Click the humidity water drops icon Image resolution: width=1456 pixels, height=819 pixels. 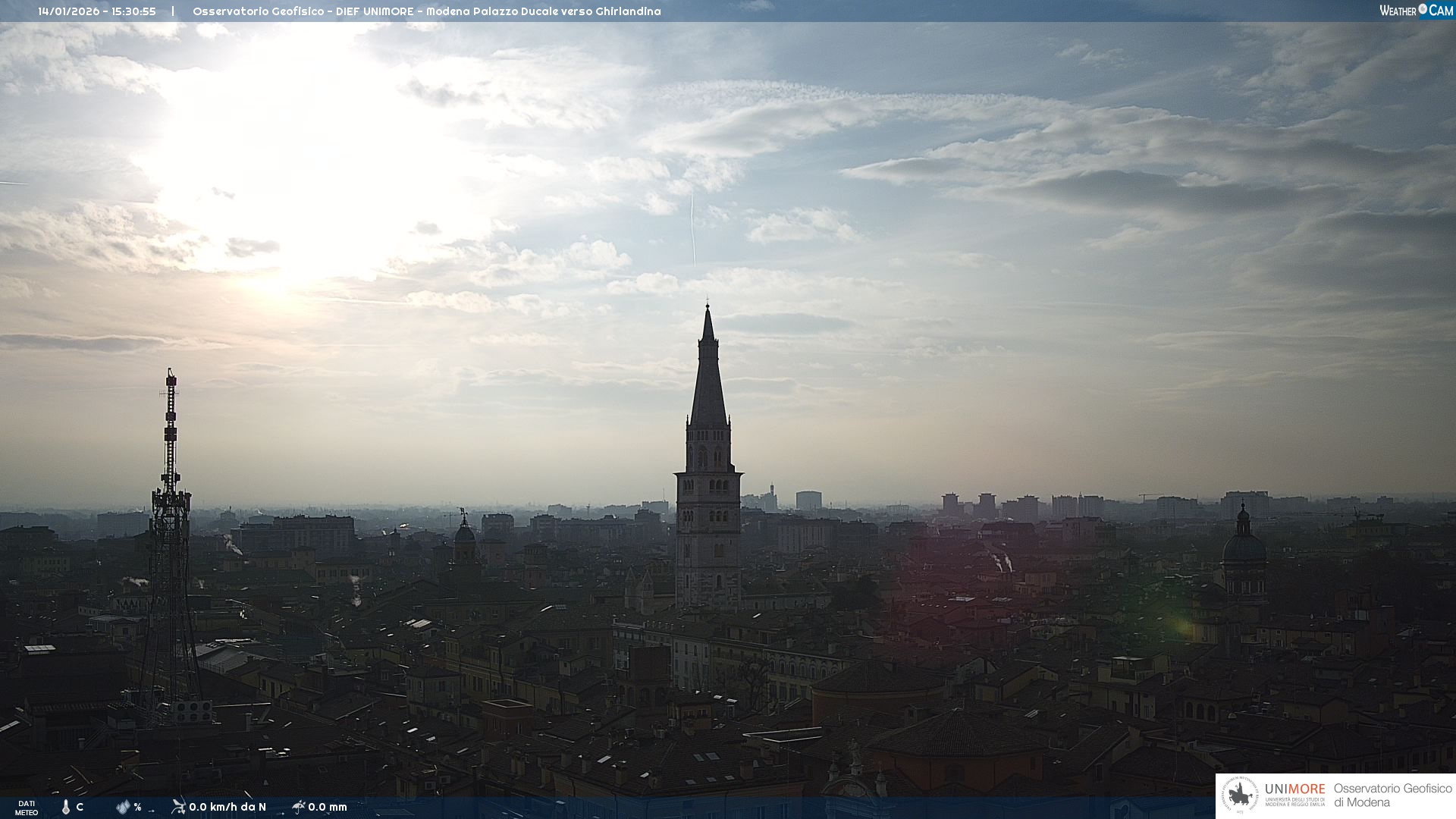coord(123,807)
